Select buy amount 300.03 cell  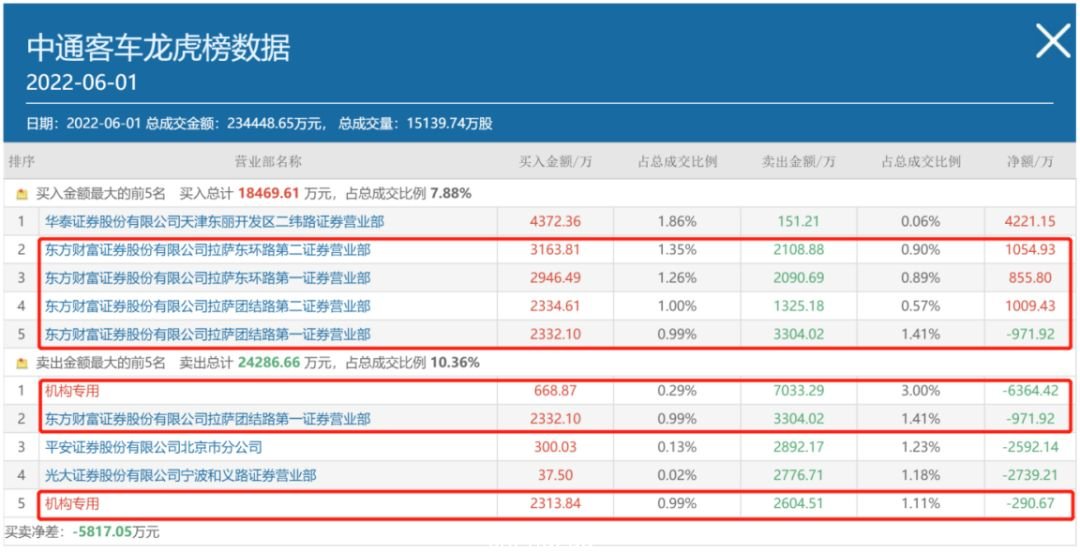(555, 447)
